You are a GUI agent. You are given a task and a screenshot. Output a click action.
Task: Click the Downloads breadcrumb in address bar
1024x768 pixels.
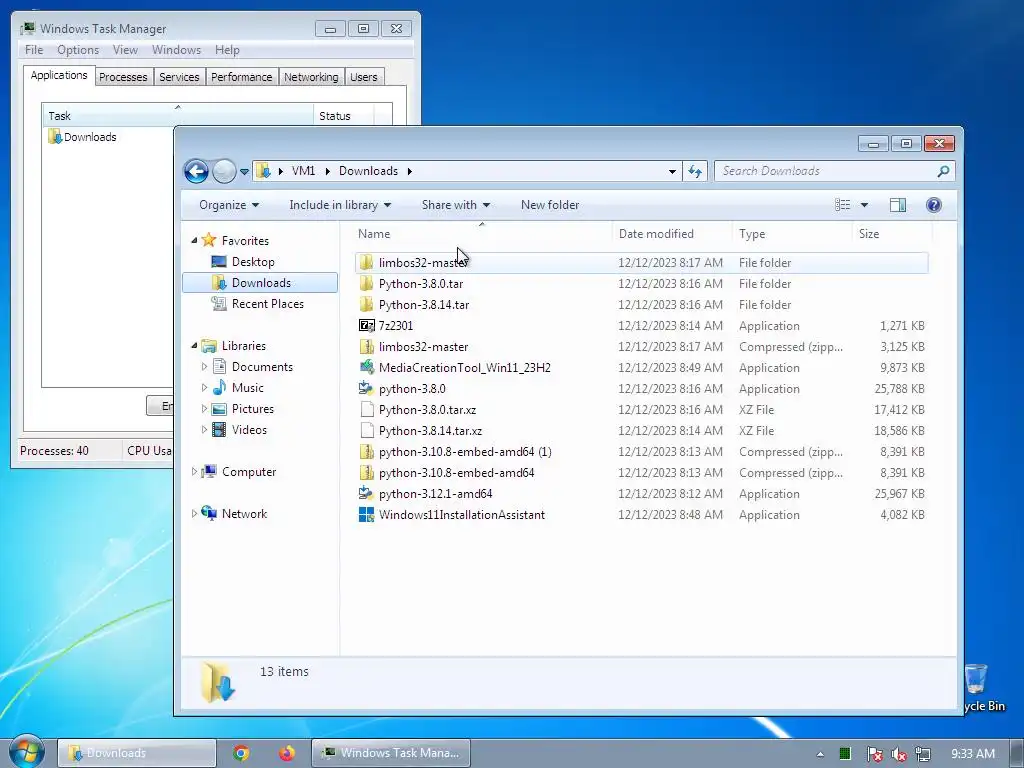tap(368, 171)
